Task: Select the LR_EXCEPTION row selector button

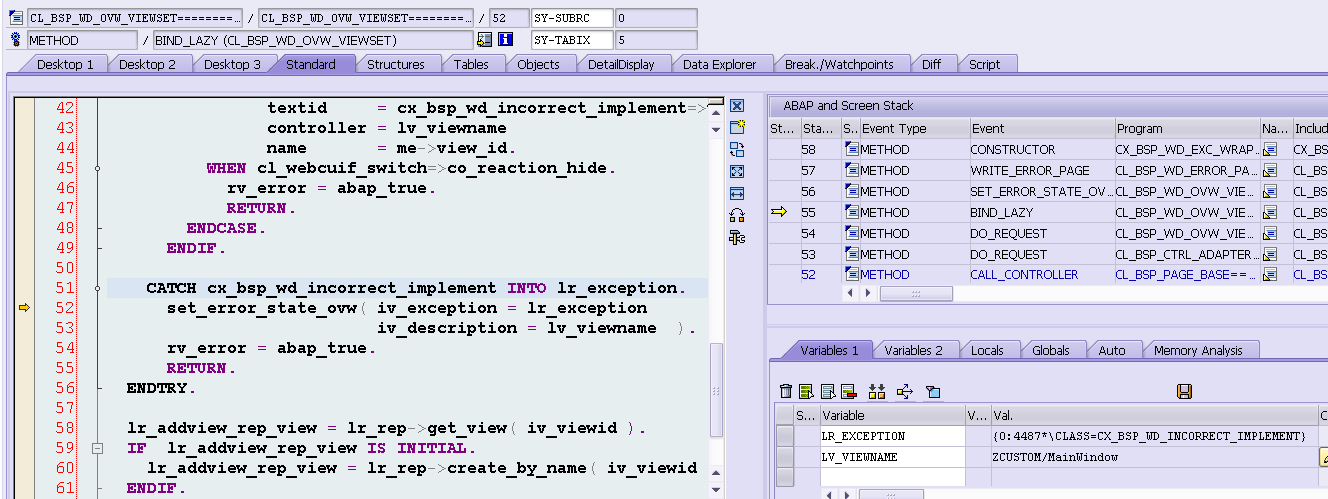Action: point(785,436)
